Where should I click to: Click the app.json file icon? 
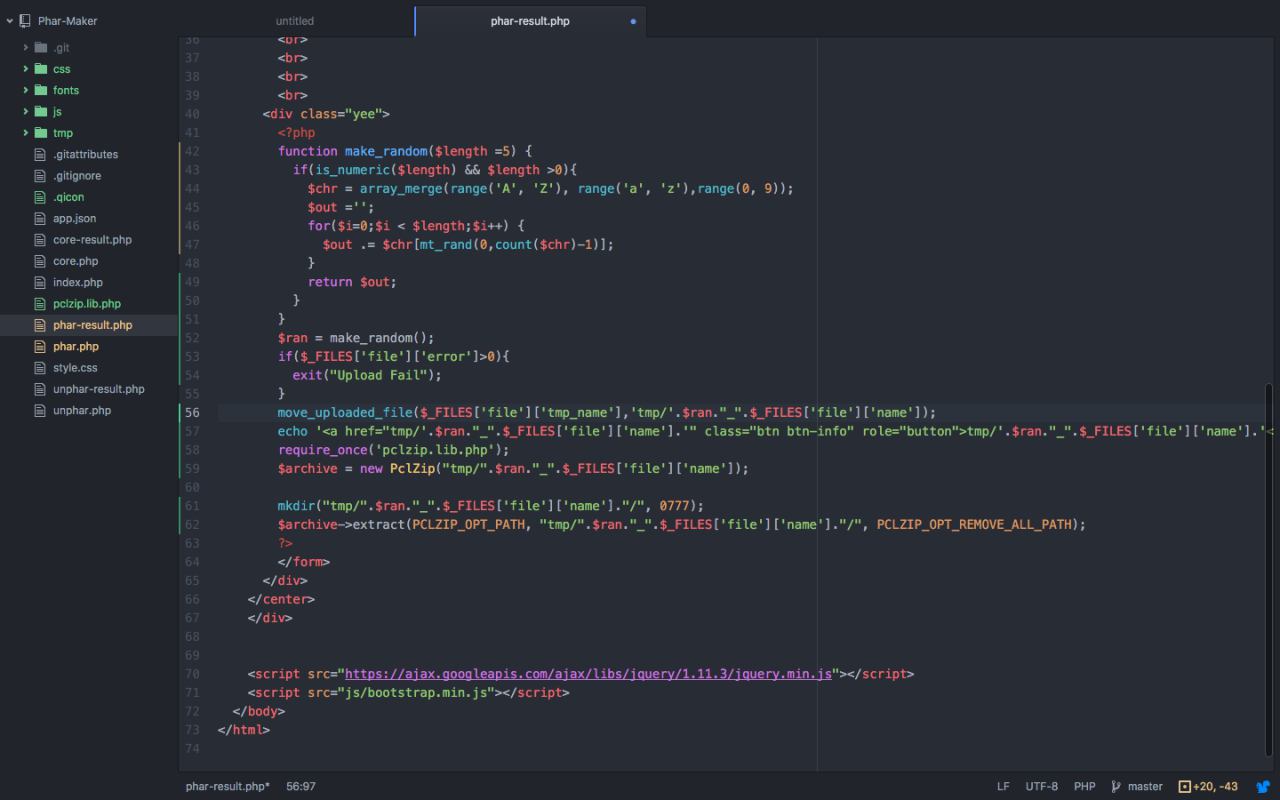41,218
